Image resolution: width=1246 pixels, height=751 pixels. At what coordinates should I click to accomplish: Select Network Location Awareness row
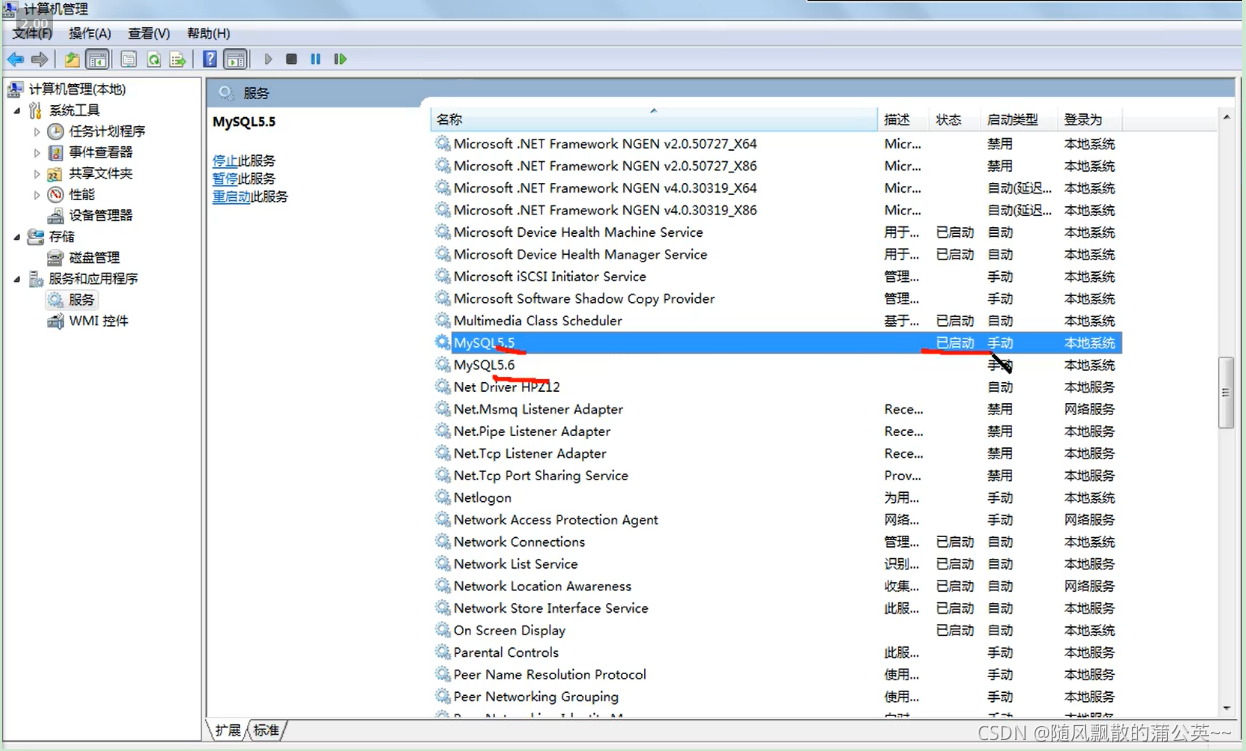click(x=777, y=586)
